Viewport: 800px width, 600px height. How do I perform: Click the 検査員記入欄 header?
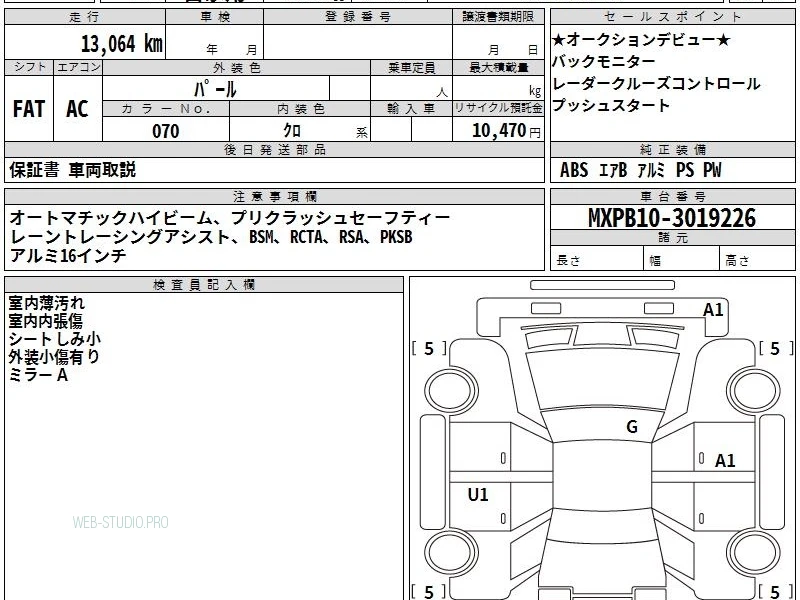(204, 285)
